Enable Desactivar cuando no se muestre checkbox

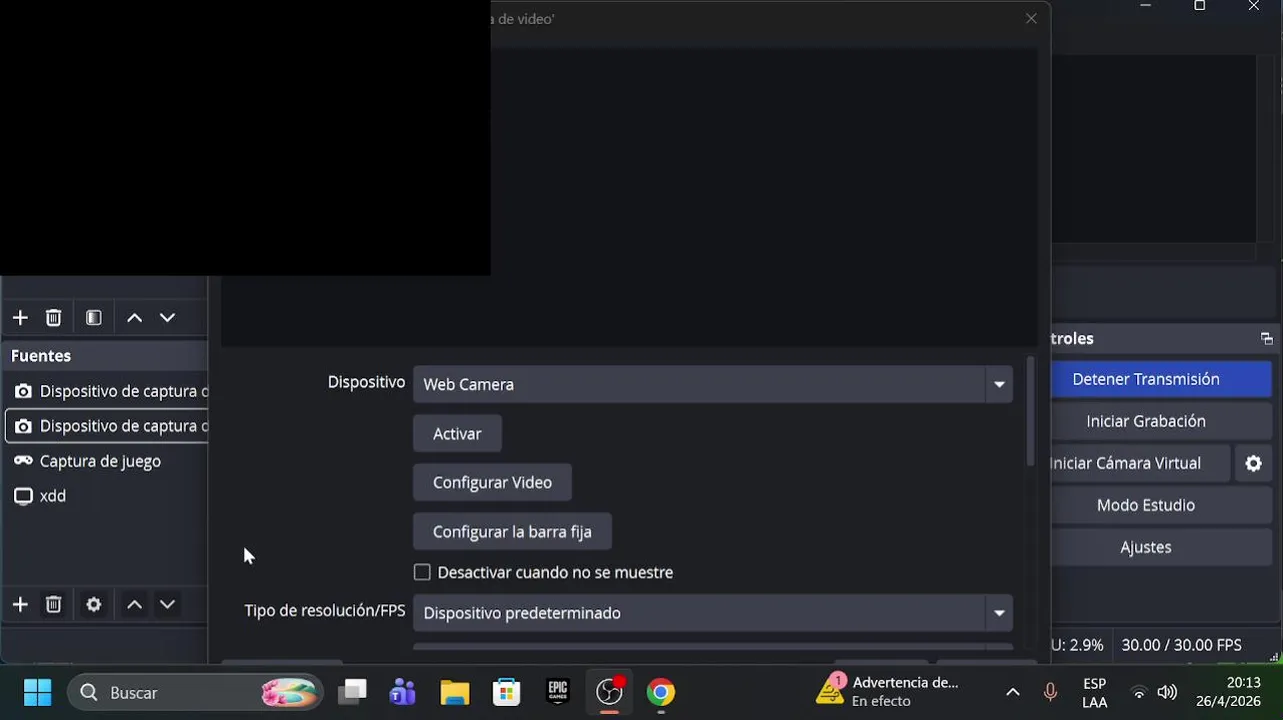[422, 573]
